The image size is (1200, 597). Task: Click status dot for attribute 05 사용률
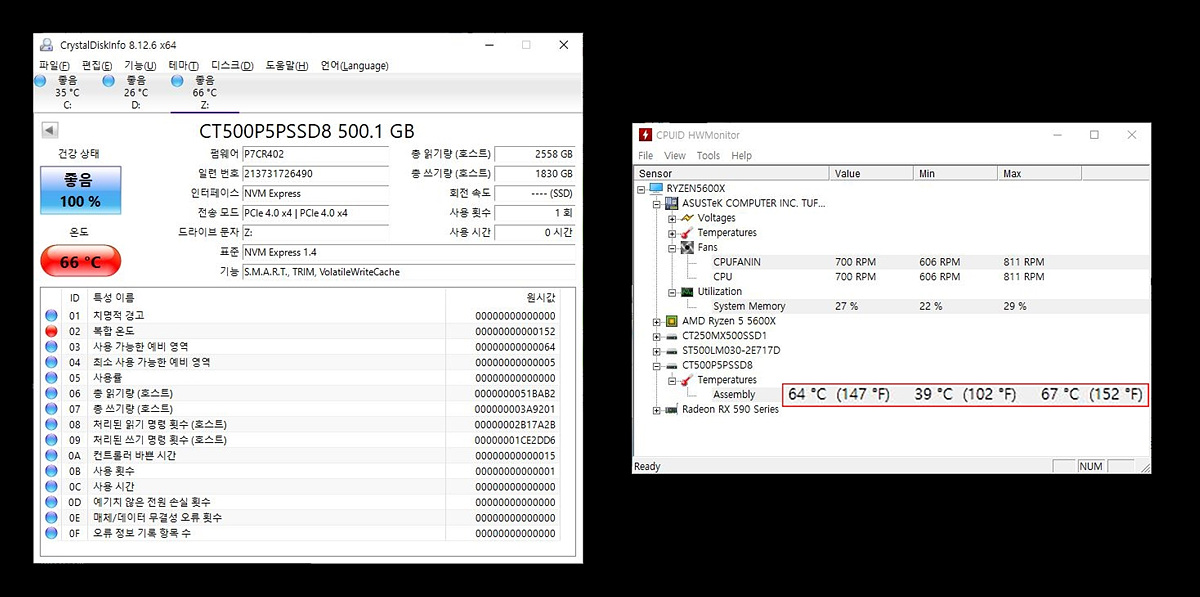coord(51,378)
